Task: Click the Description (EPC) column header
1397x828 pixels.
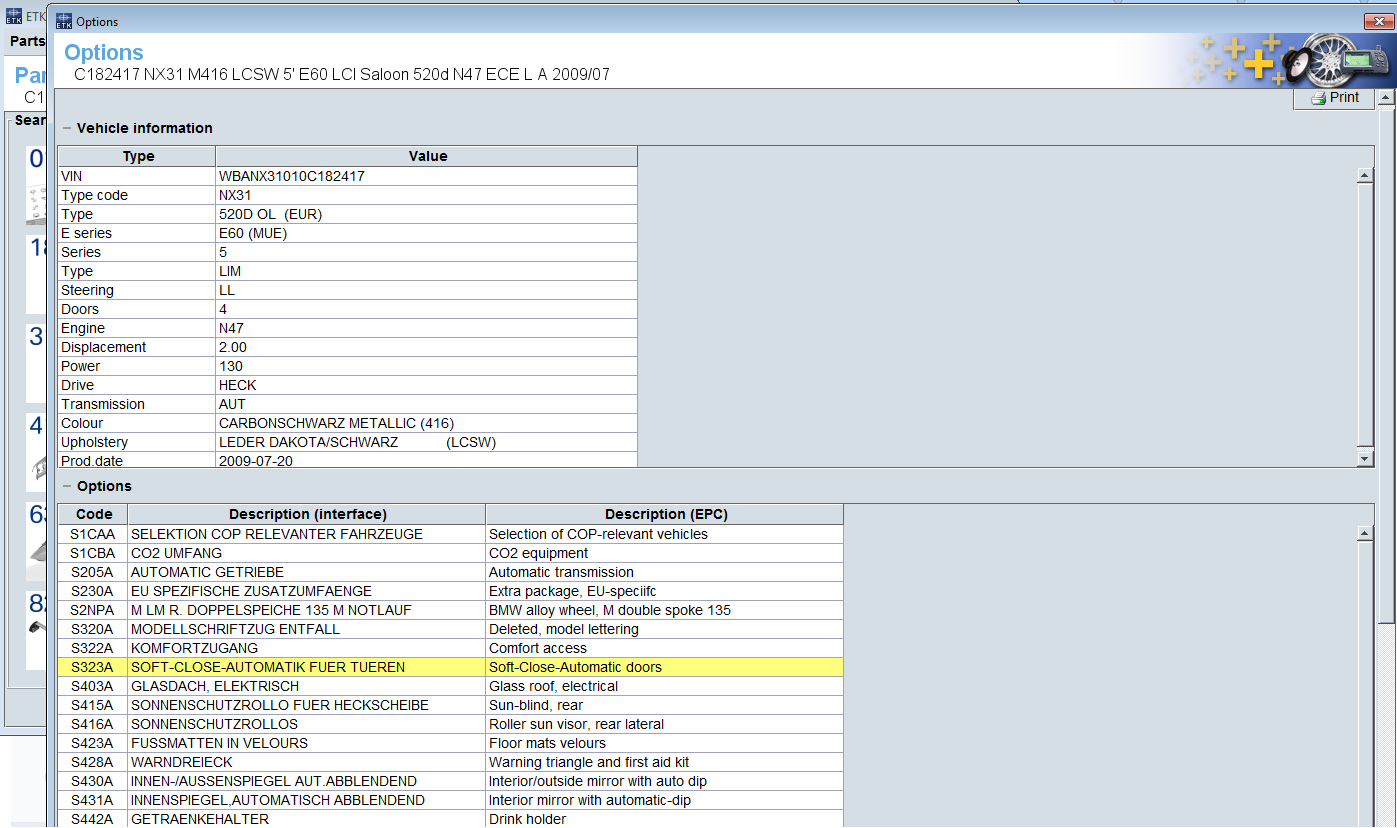Action: (666, 514)
